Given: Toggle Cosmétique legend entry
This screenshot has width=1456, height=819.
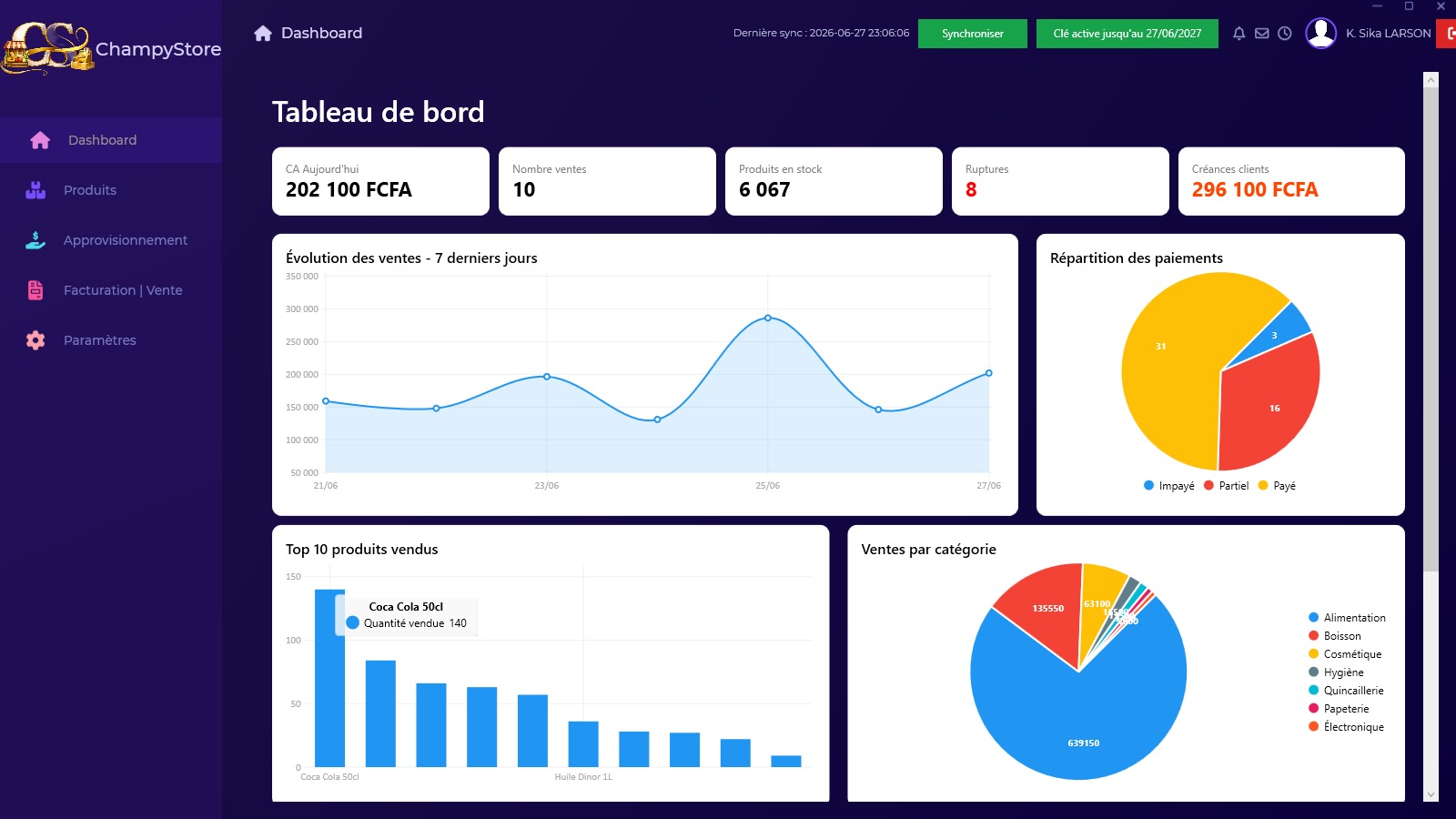Looking at the screenshot, I should point(1345,654).
